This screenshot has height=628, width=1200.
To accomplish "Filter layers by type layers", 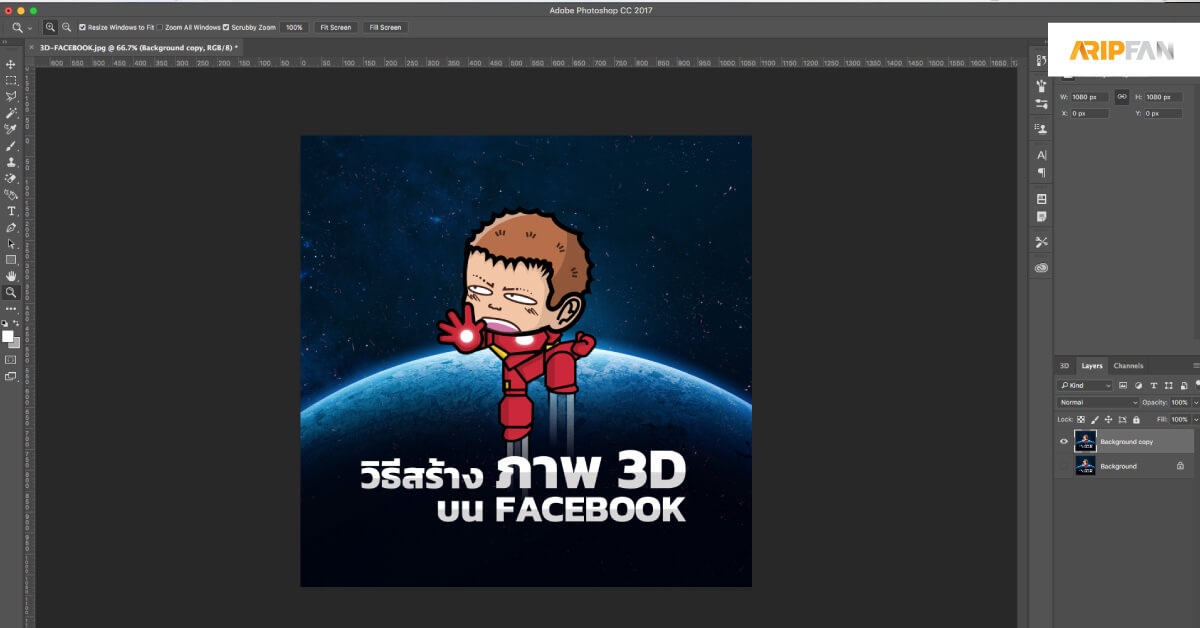I will pyautogui.click(x=1154, y=385).
